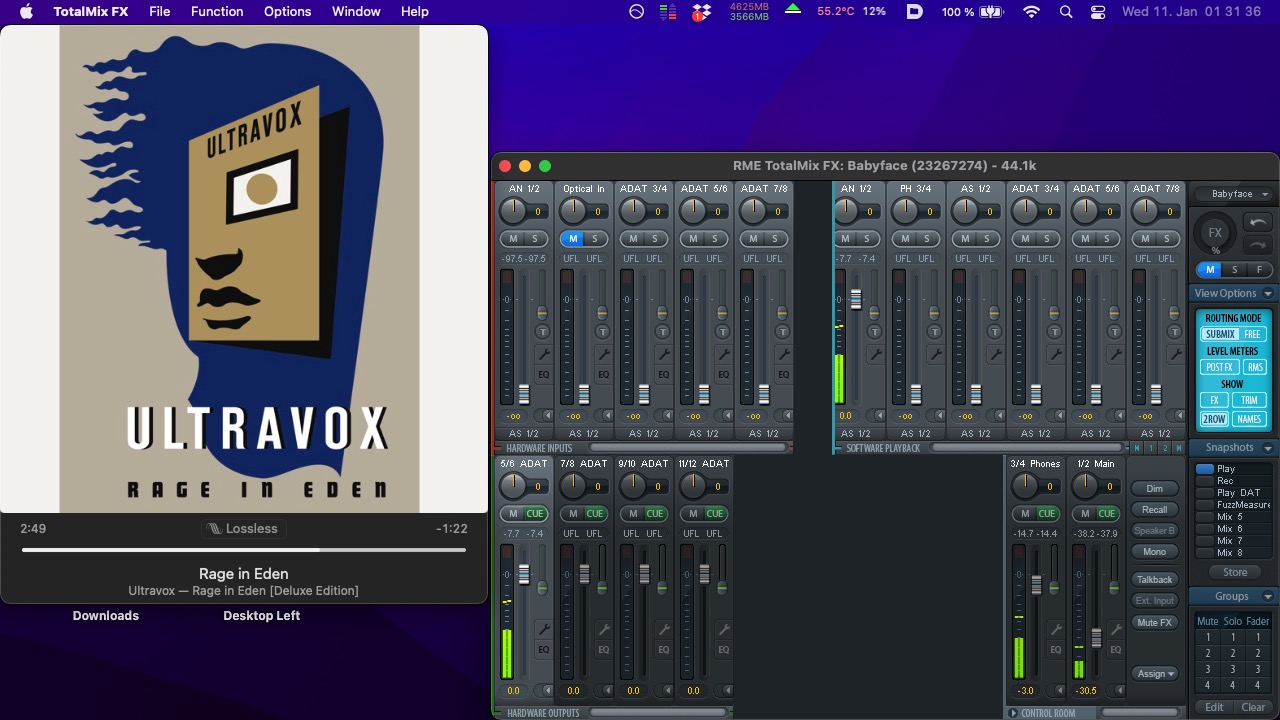Image resolution: width=1280 pixels, height=720 pixels.
Task: Open settings wrench on software playback PH 3/4
Action: [935, 354]
